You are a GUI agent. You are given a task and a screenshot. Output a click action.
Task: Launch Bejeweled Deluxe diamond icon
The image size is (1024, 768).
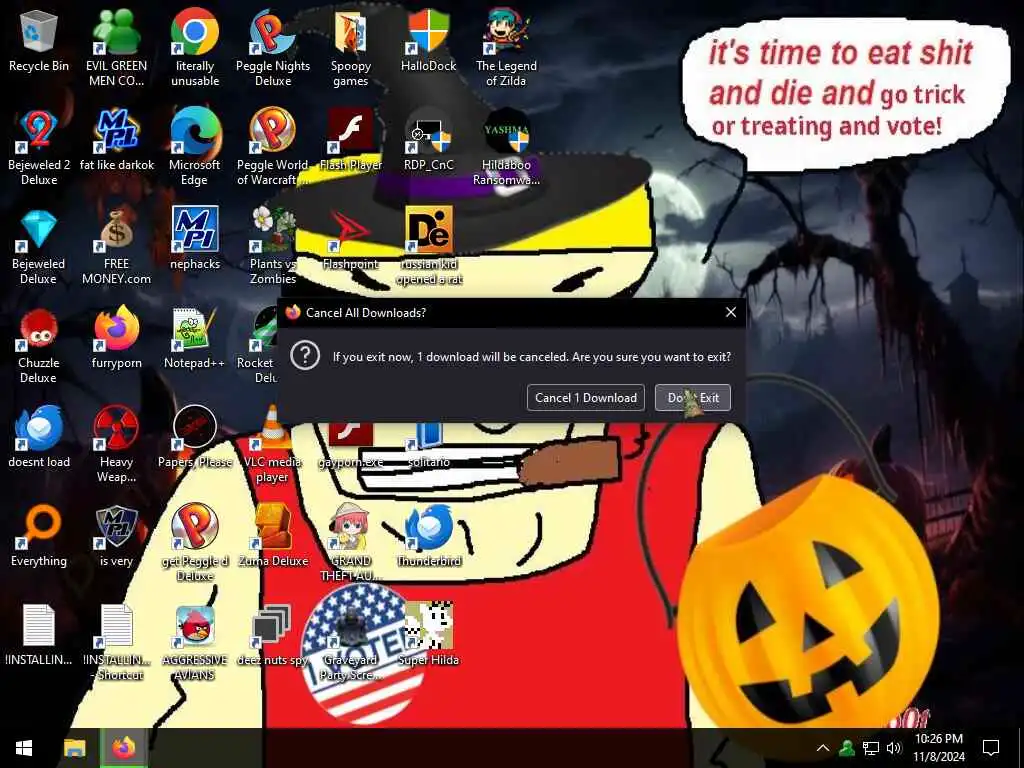click(39, 248)
